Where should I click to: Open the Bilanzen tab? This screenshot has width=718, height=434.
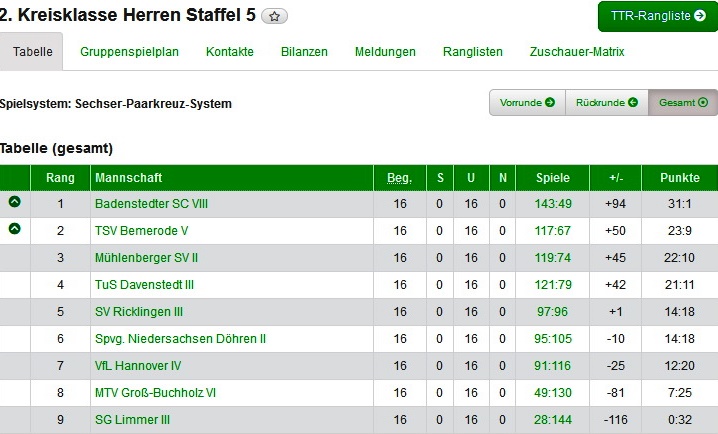[304, 52]
